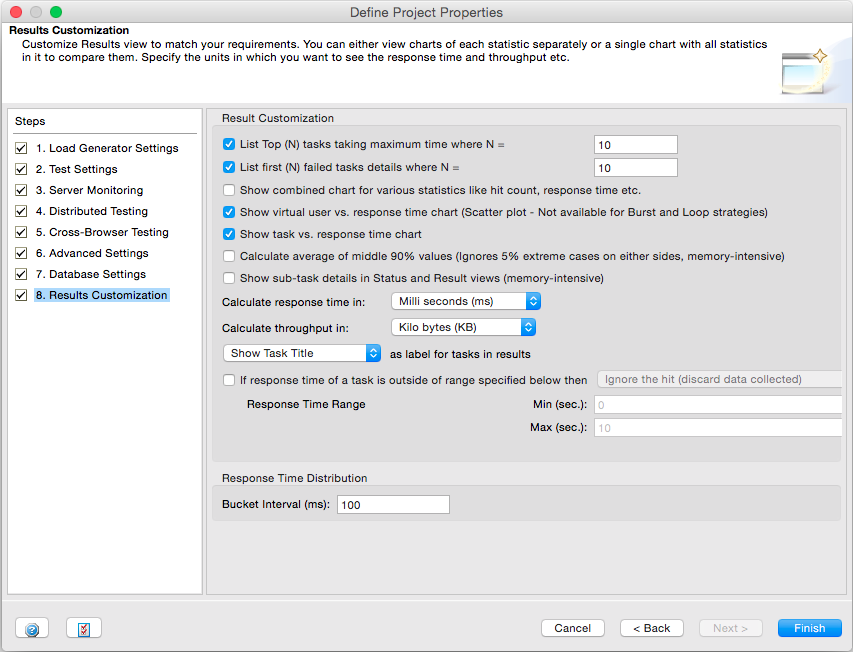Enable Calculate average of middle 90% values
Image resolution: width=853 pixels, height=652 pixels.
229,256
